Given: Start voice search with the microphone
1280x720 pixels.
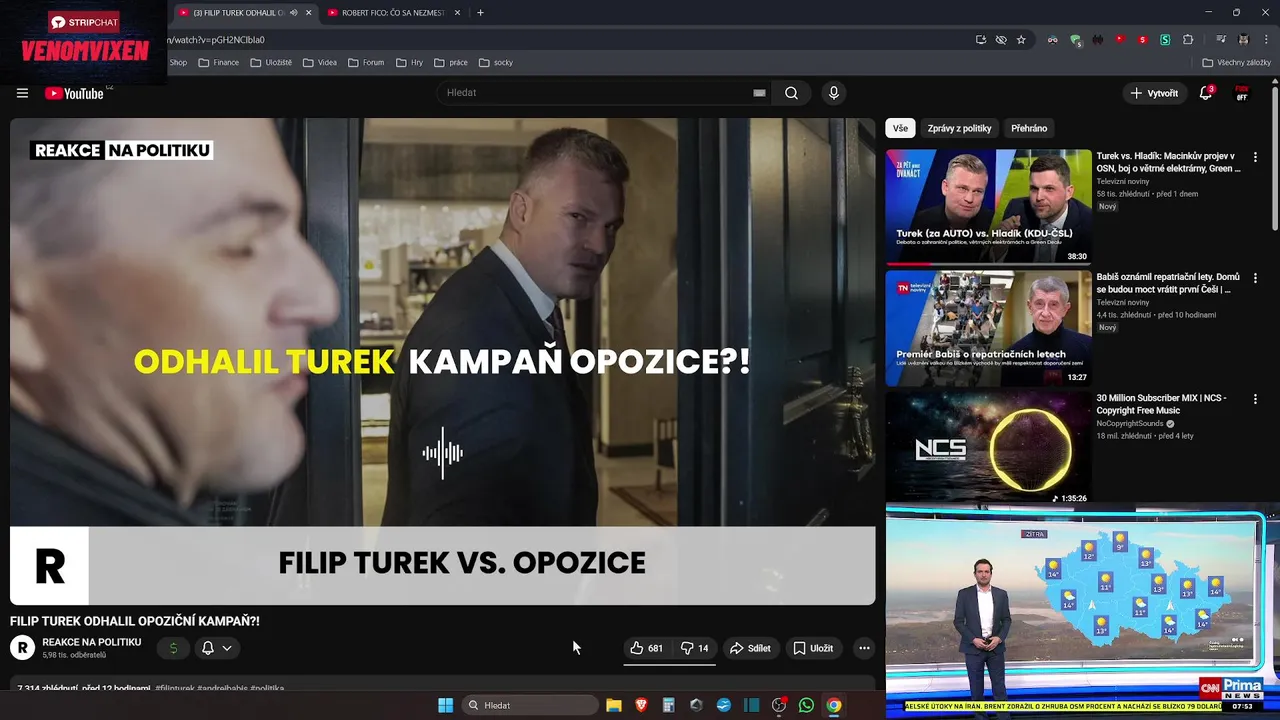Looking at the screenshot, I should 834,93.
